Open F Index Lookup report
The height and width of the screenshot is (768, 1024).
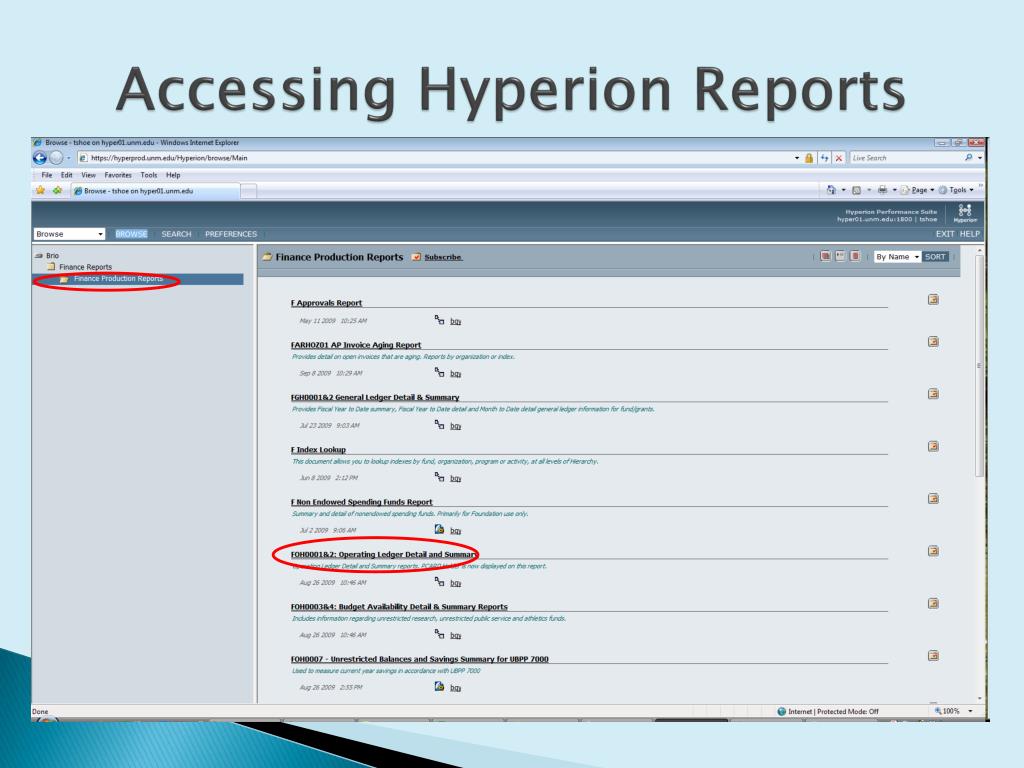click(x=318, y=450)
